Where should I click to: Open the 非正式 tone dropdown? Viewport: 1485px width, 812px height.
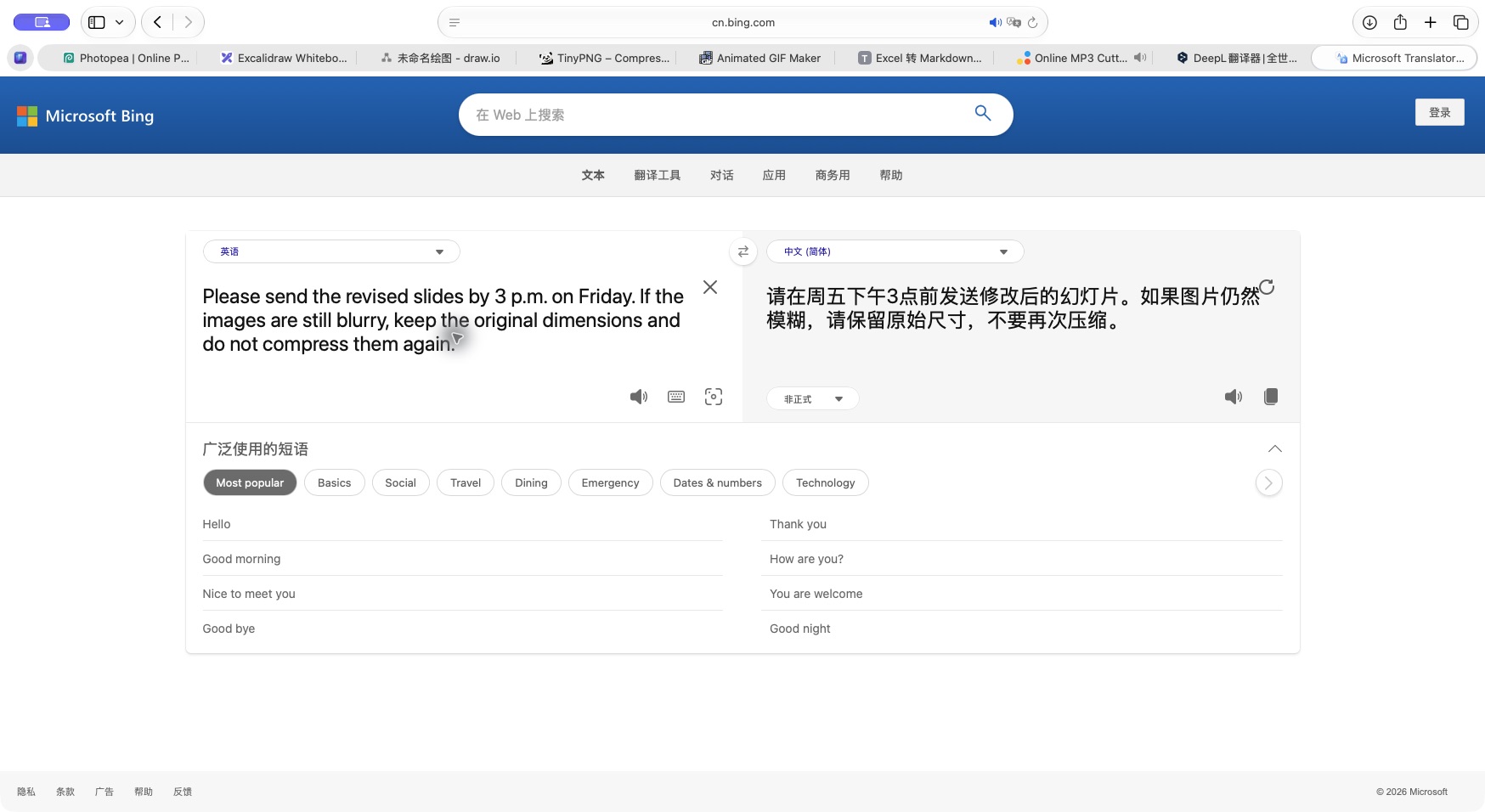(813, 398)
